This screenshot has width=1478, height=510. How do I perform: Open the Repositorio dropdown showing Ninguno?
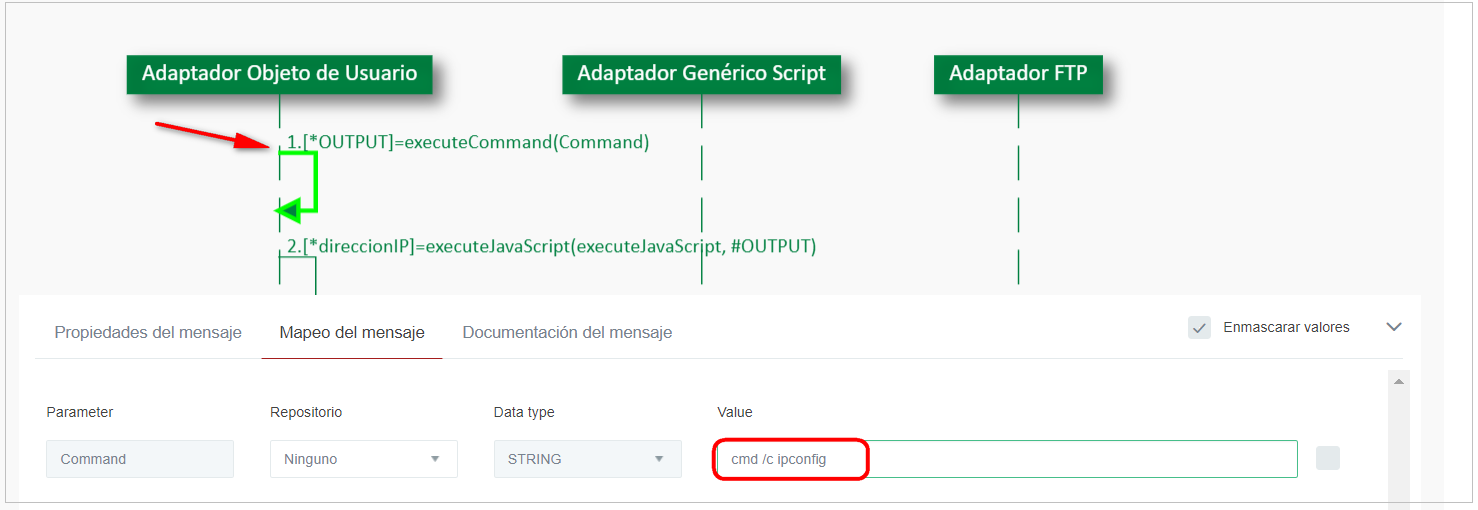pyautogui.click(x=363, y=459)
